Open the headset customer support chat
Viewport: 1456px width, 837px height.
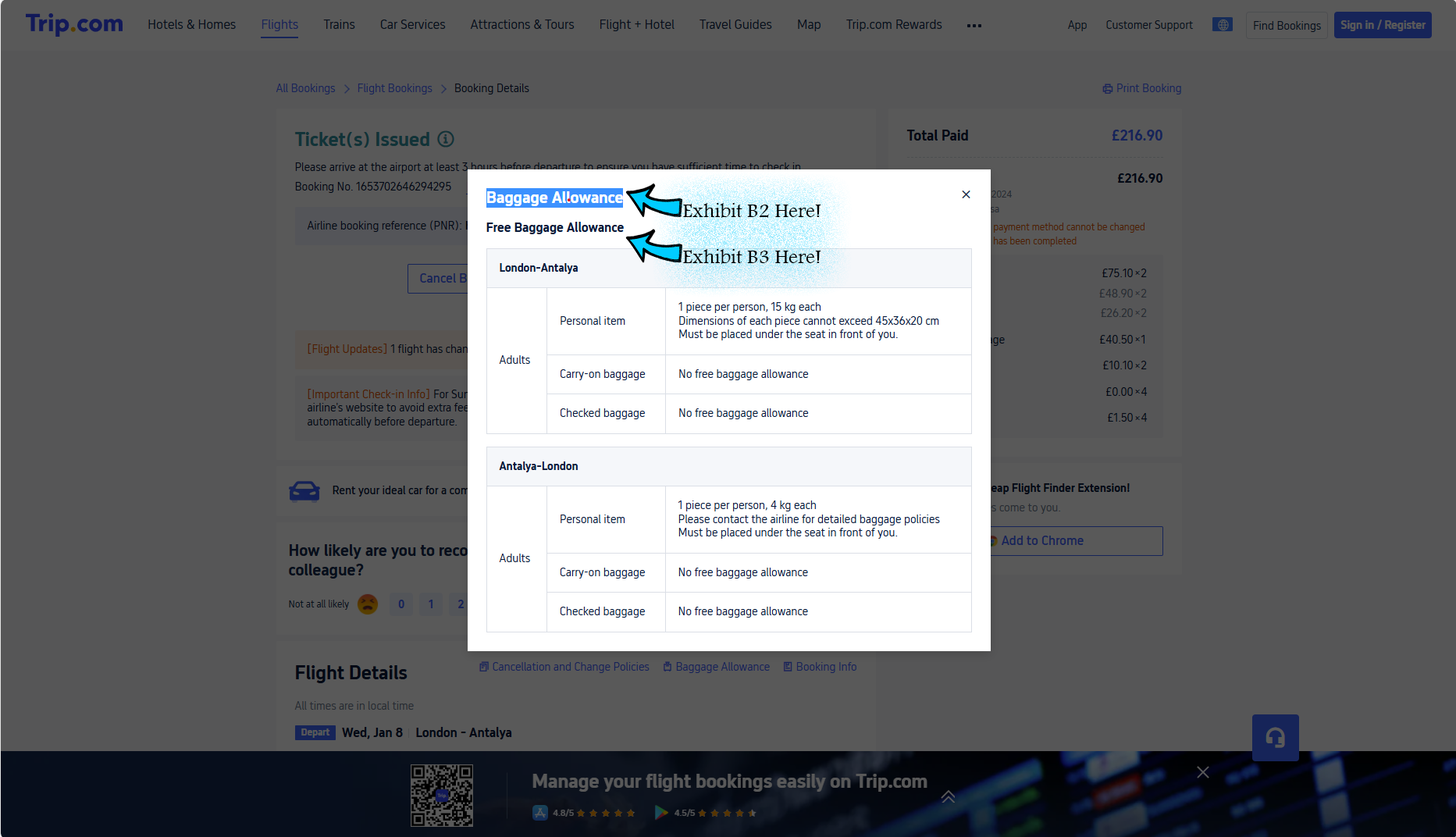pos(1275,737)
